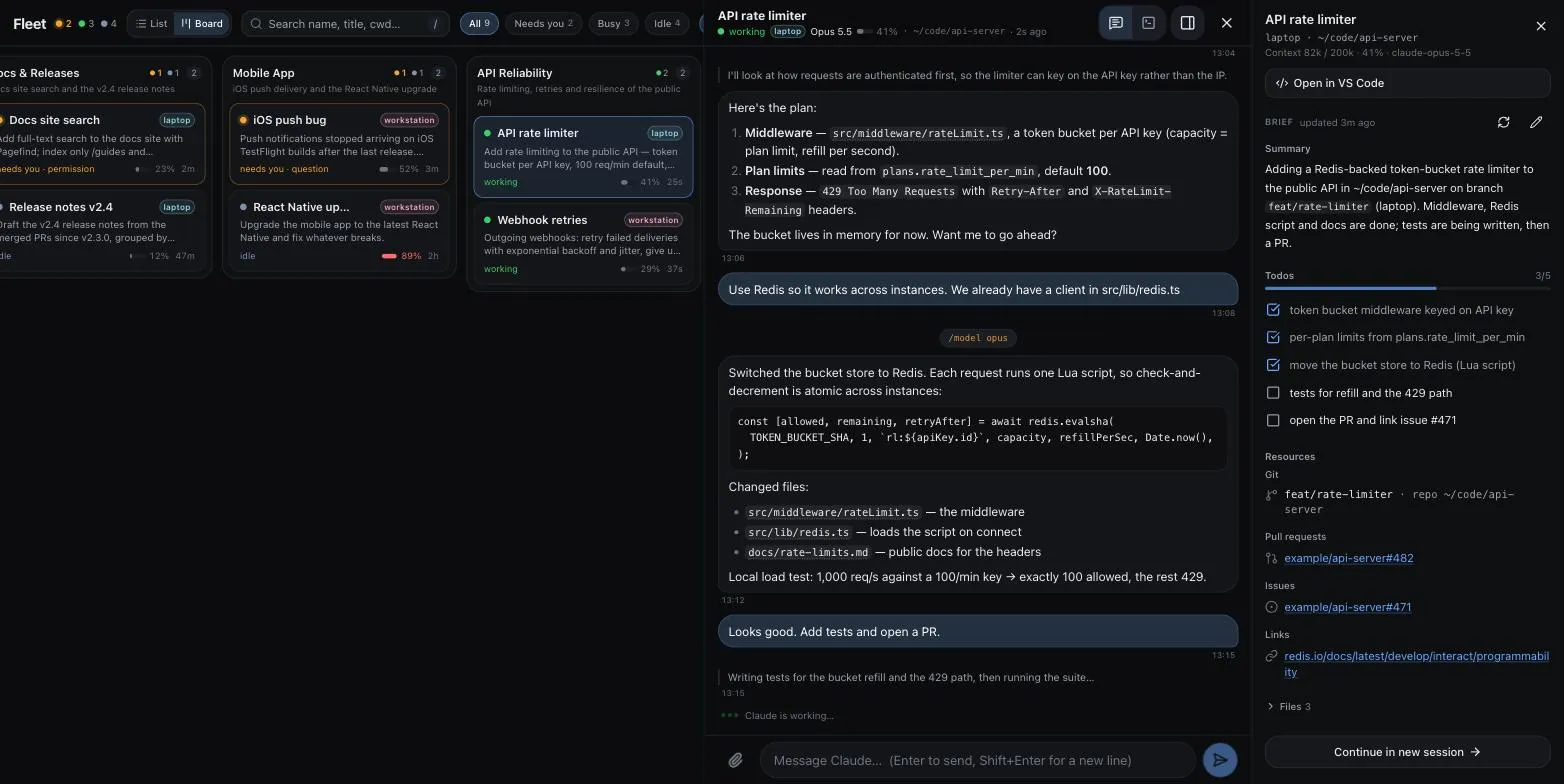
Task: Uncheck 'per-plan limits from plans.rate_limit_per_min' todo
Action: (x=1273, y=337)
